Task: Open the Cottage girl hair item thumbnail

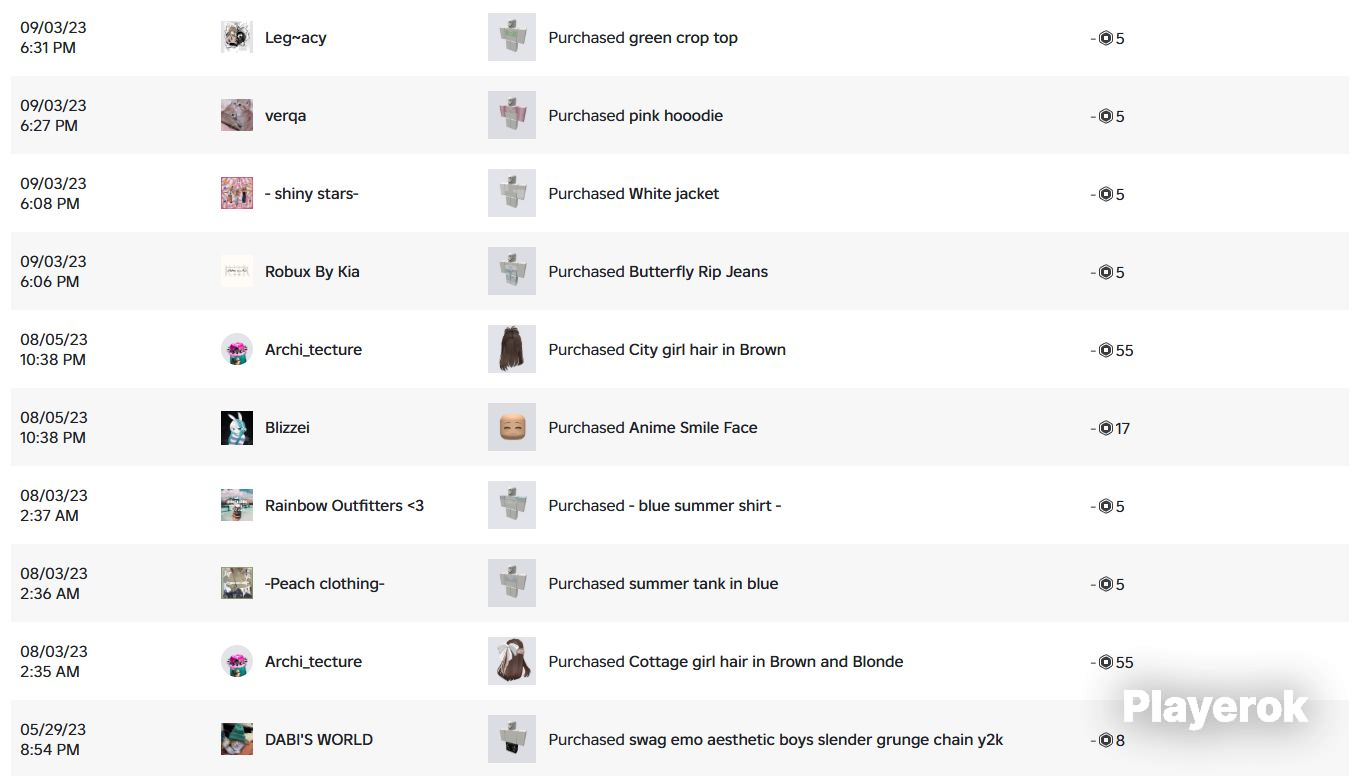Action: pyautogui.click(x=512, y=661)
